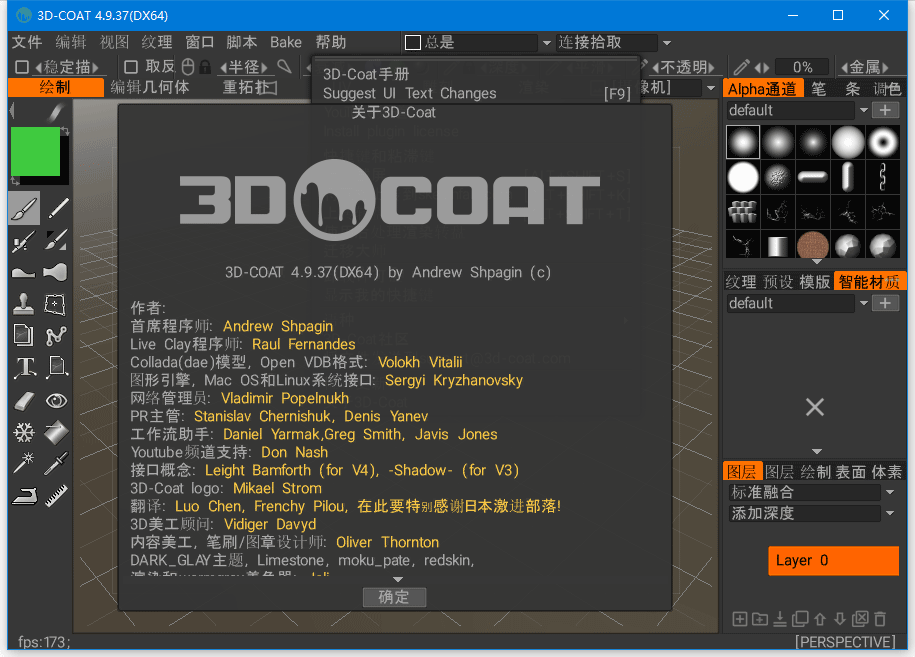Expand the Alpha default folder dropdown
Image resolution: width=915 pixels, height=657 pixels.
tap(864, 110)
